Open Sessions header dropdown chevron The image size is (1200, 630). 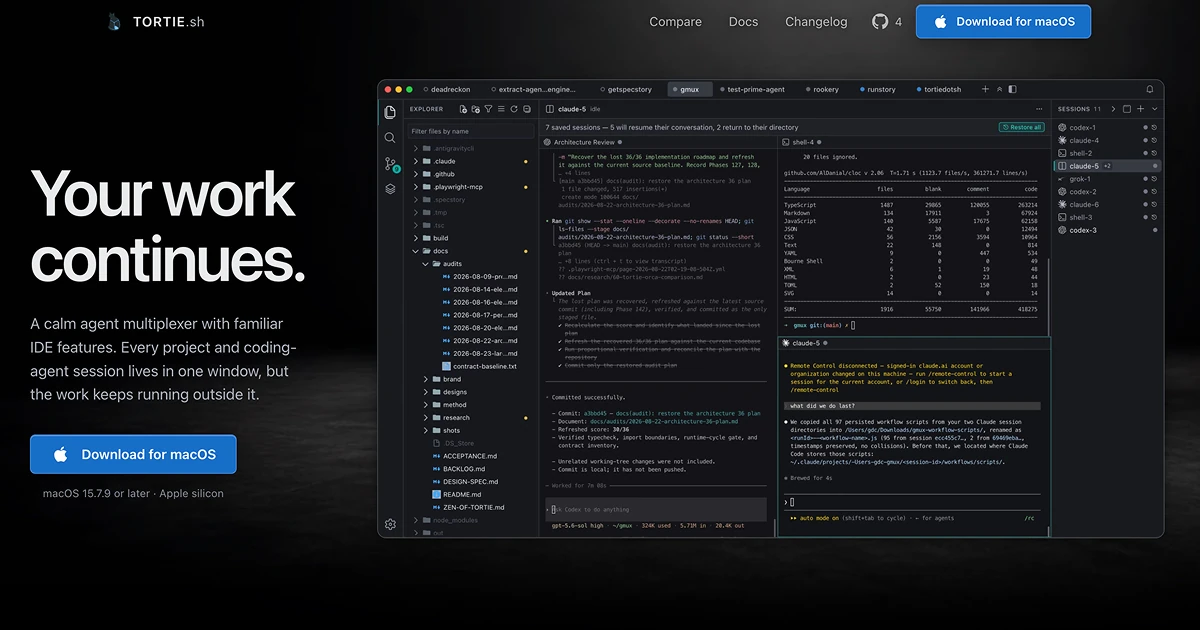point(1154,109)
